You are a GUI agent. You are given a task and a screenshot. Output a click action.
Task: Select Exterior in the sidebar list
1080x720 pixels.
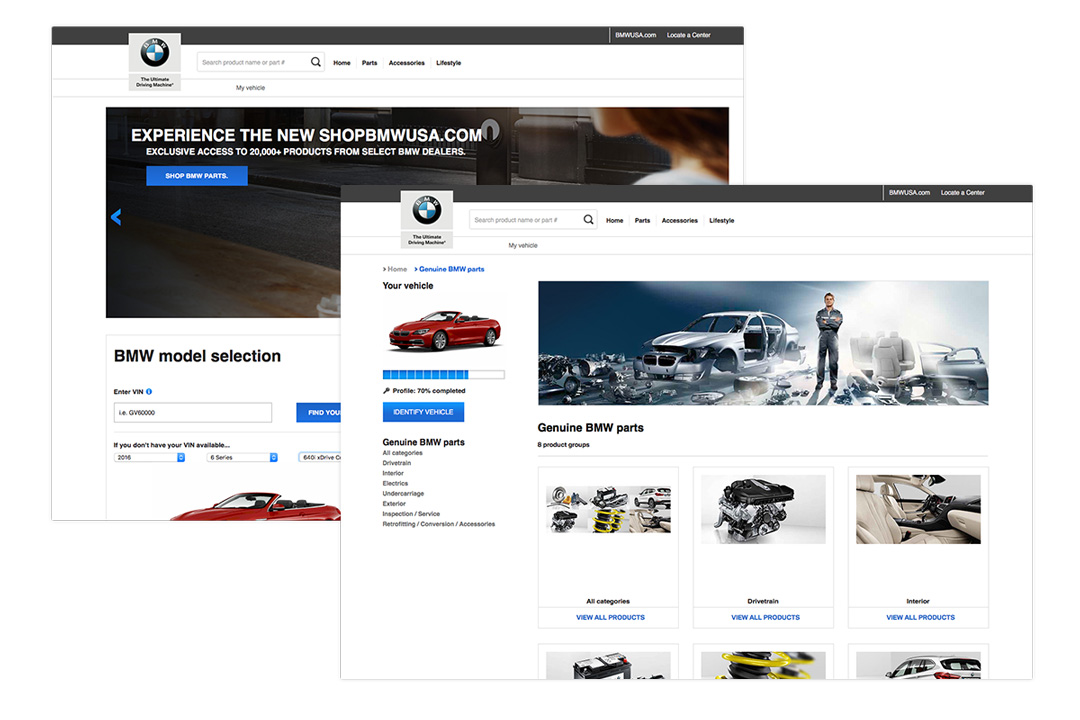394,504
